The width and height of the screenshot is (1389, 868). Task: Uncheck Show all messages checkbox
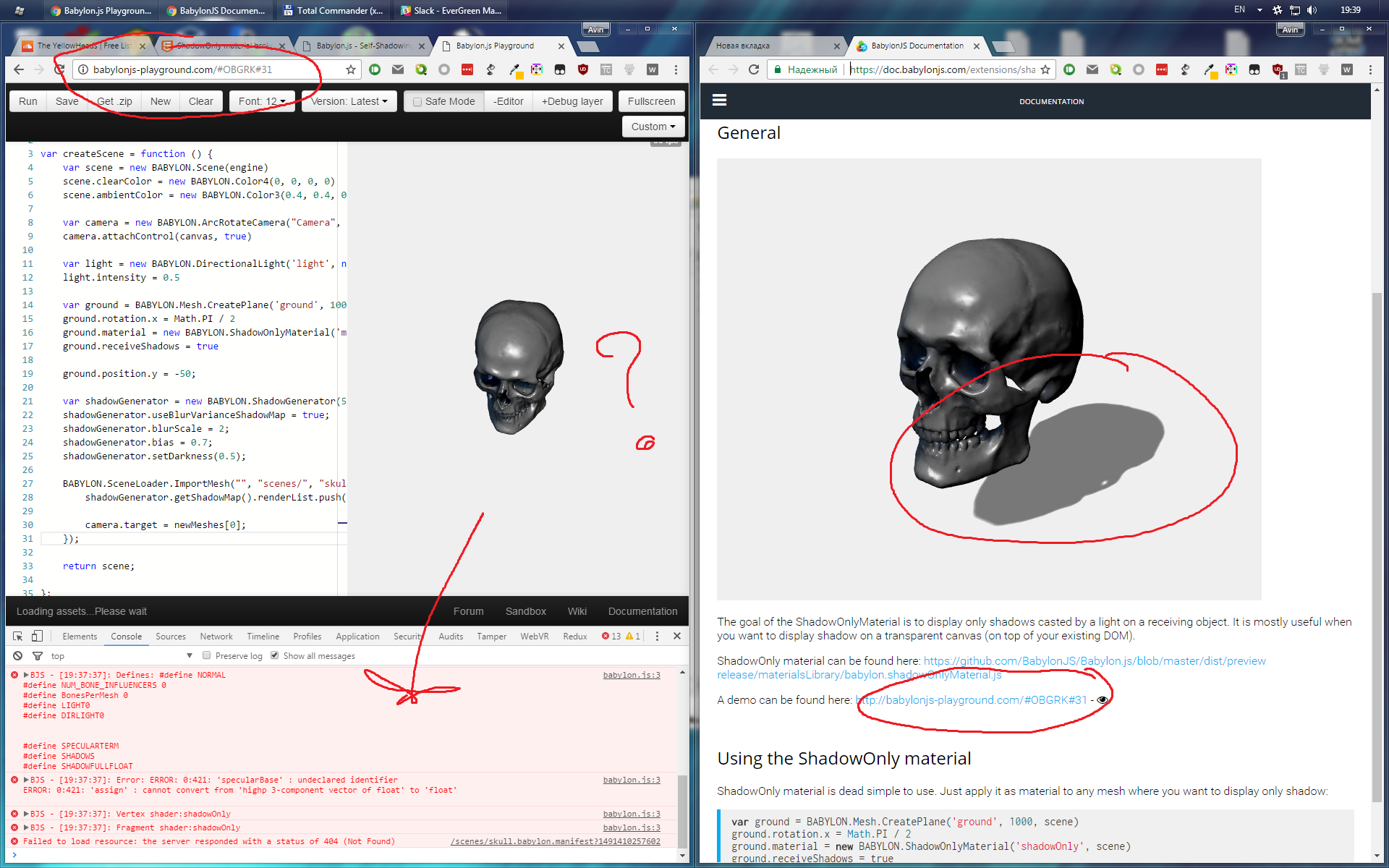[275, 655]
